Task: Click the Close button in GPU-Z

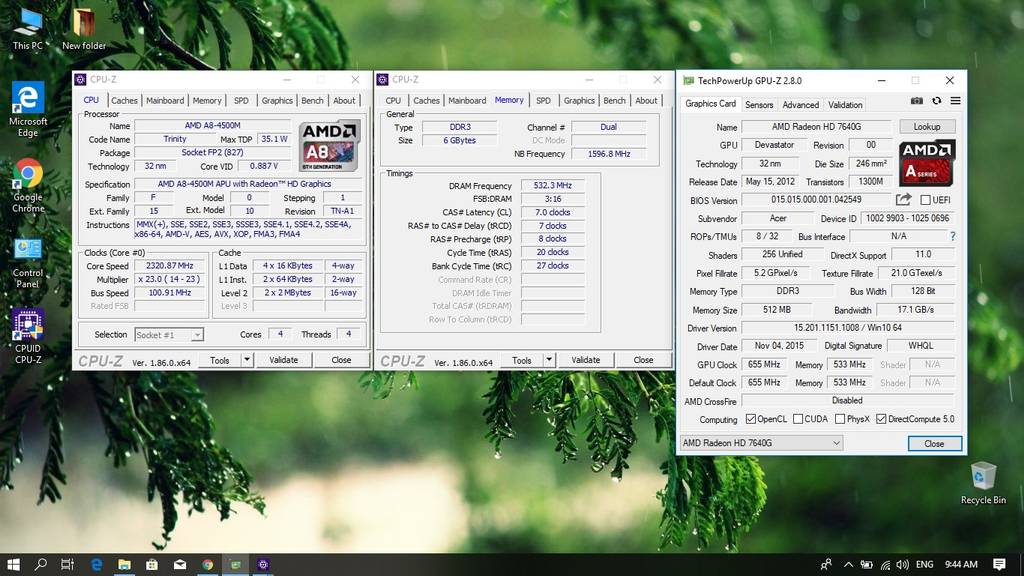Action: (934, 443)
